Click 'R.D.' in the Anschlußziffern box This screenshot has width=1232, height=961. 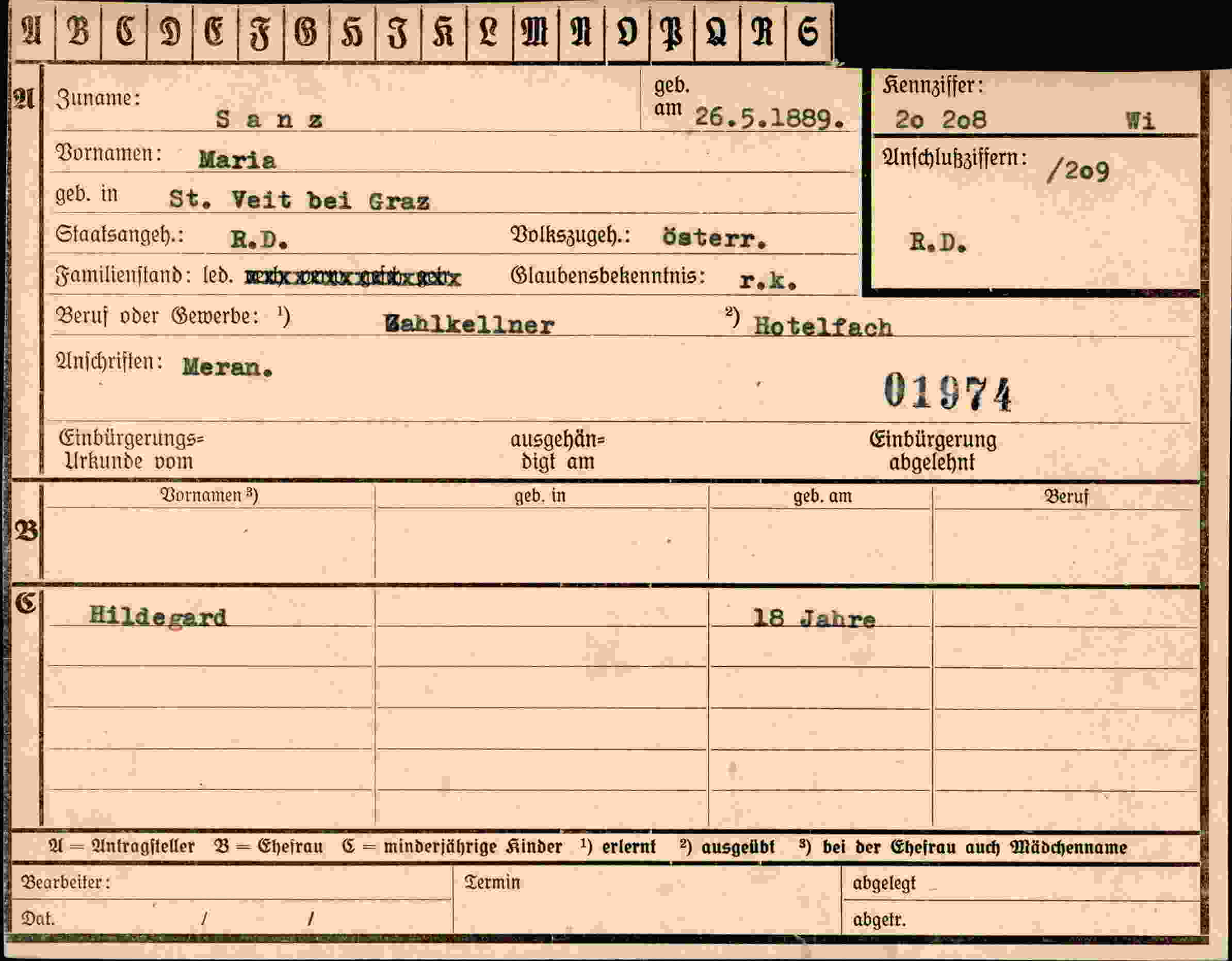pyautogui.click(x=937, y=242)
